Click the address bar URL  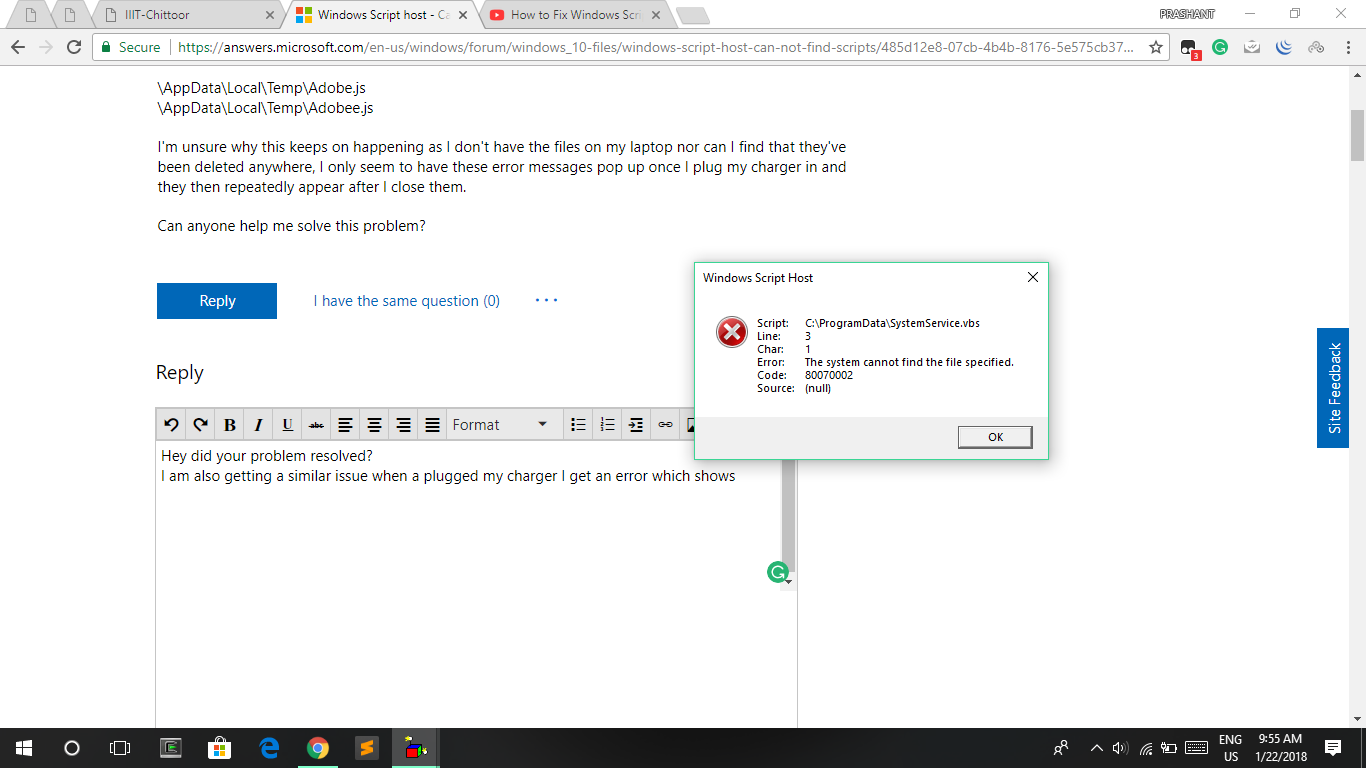(655, 47)
